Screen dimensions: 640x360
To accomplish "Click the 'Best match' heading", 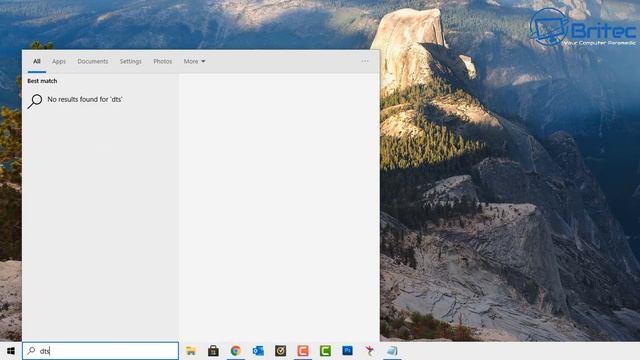I will click(x=42, y=81).
